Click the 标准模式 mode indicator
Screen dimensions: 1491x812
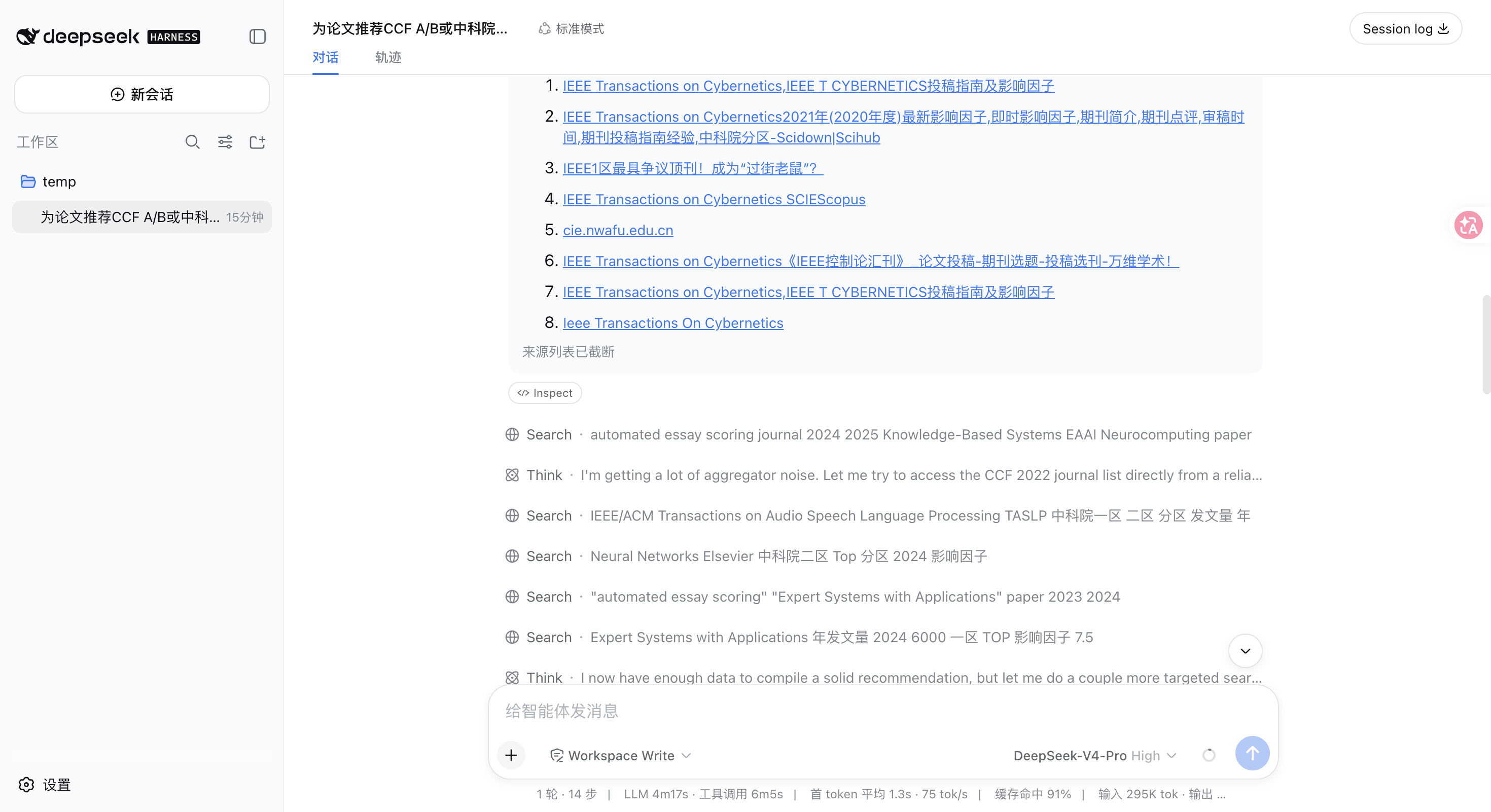point(571,28)
